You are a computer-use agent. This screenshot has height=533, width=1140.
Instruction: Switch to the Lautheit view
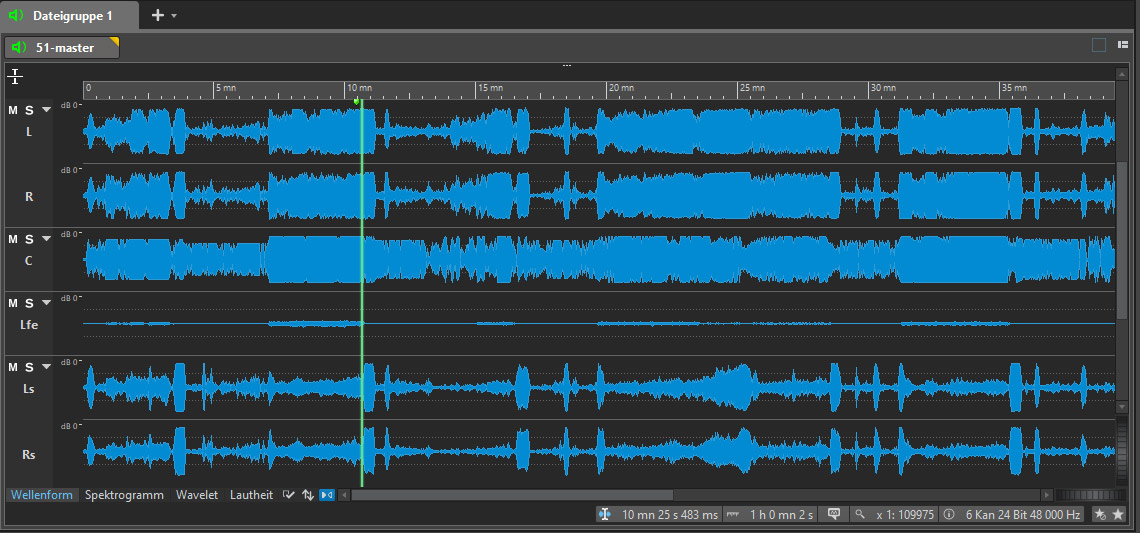click(x=251, y=495)
